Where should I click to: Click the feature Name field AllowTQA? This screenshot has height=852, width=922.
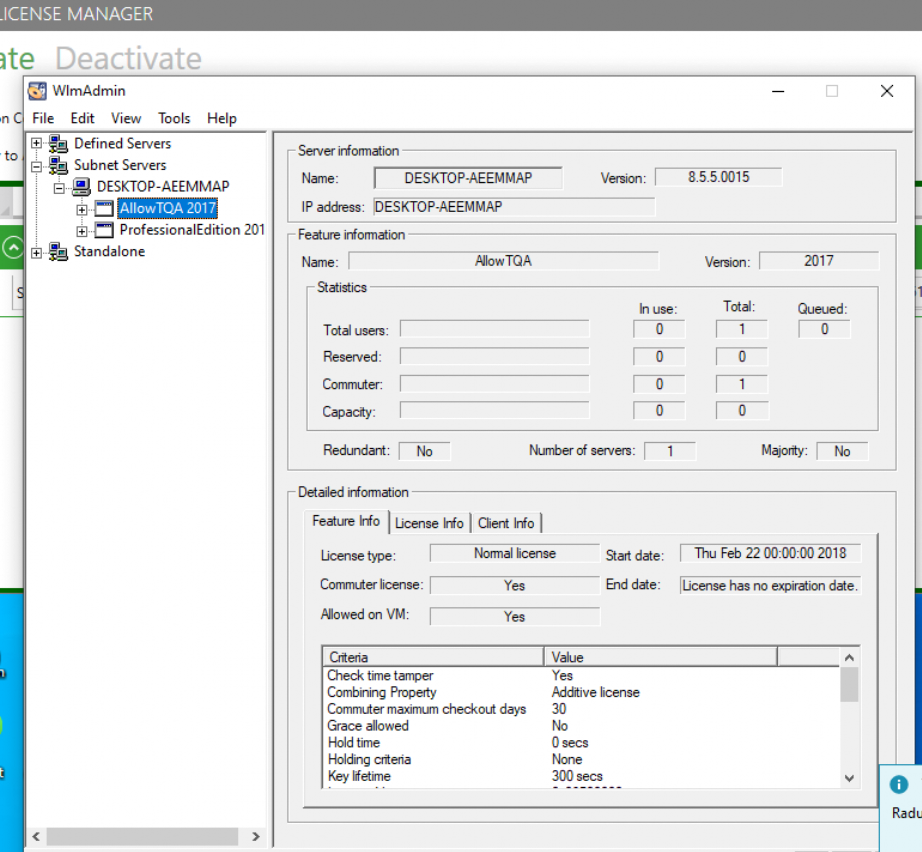pos(503,261)
